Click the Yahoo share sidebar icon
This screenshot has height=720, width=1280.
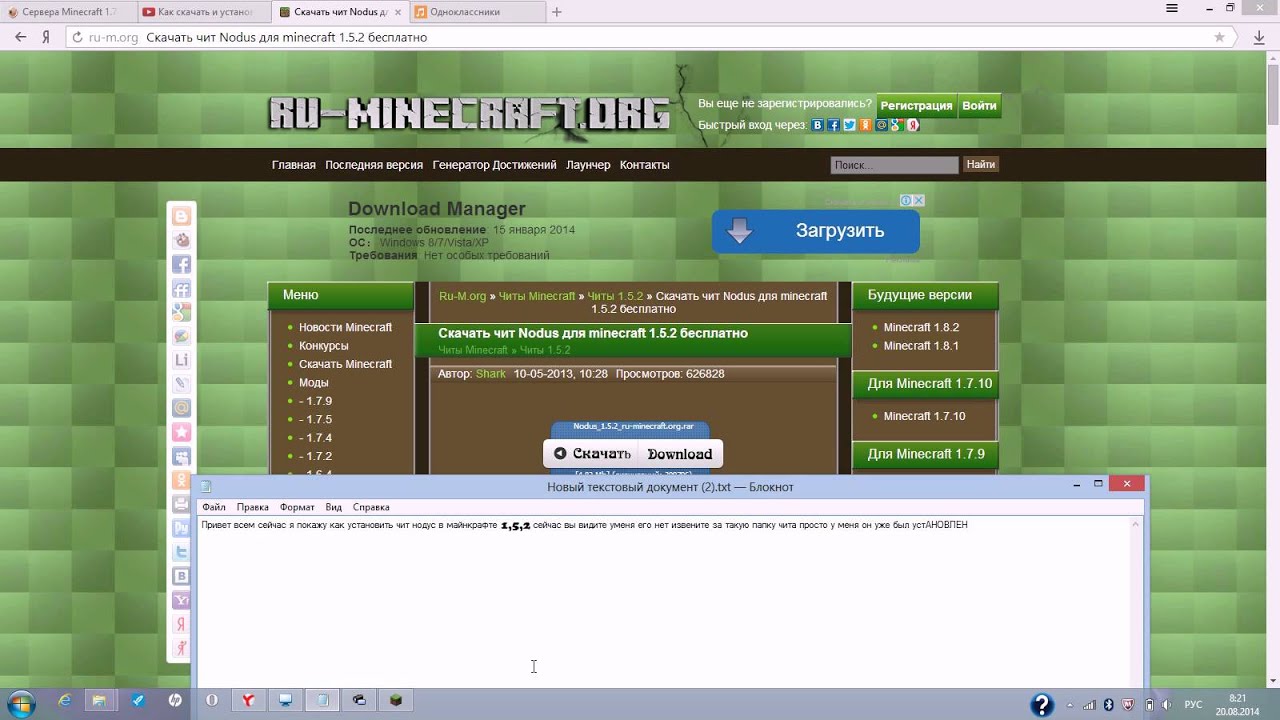[x=181, y=600]
